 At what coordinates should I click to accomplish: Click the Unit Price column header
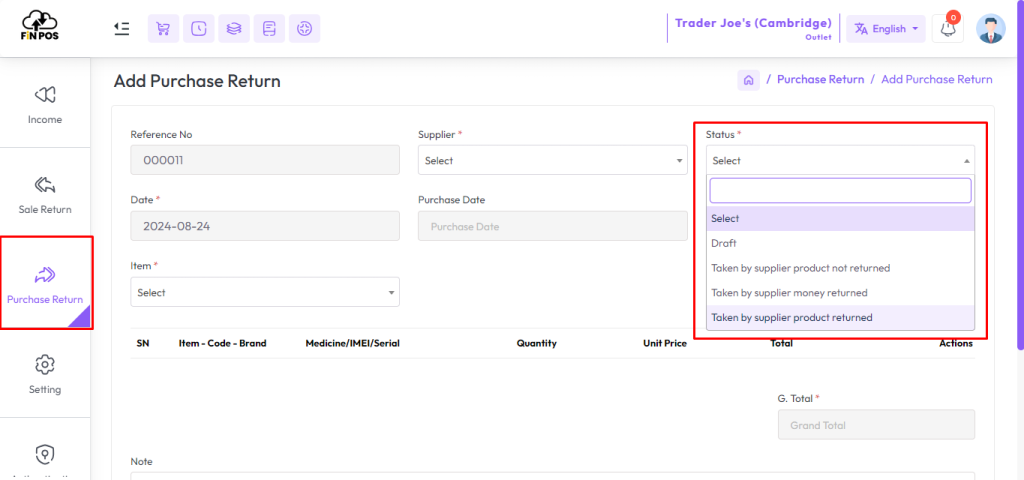coord(665,343)
